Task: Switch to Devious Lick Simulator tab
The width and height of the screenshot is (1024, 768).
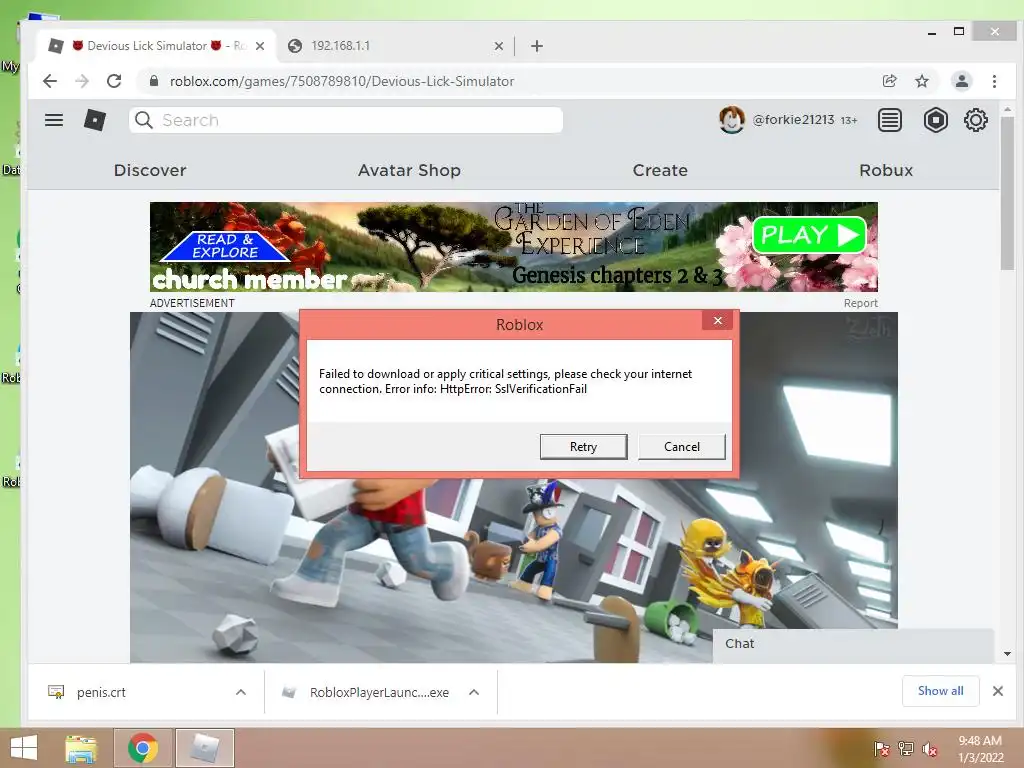Action: click(x=157, y=46)
